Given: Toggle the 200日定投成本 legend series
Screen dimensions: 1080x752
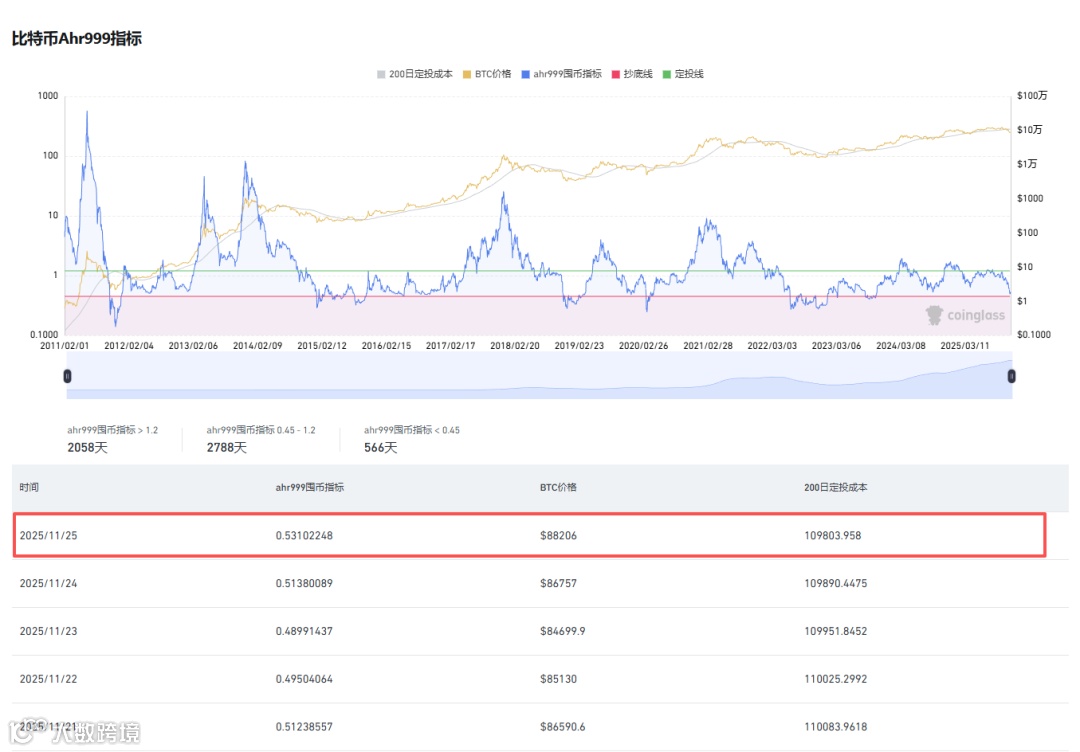Looking at the screenshot, I should (415, 74).
